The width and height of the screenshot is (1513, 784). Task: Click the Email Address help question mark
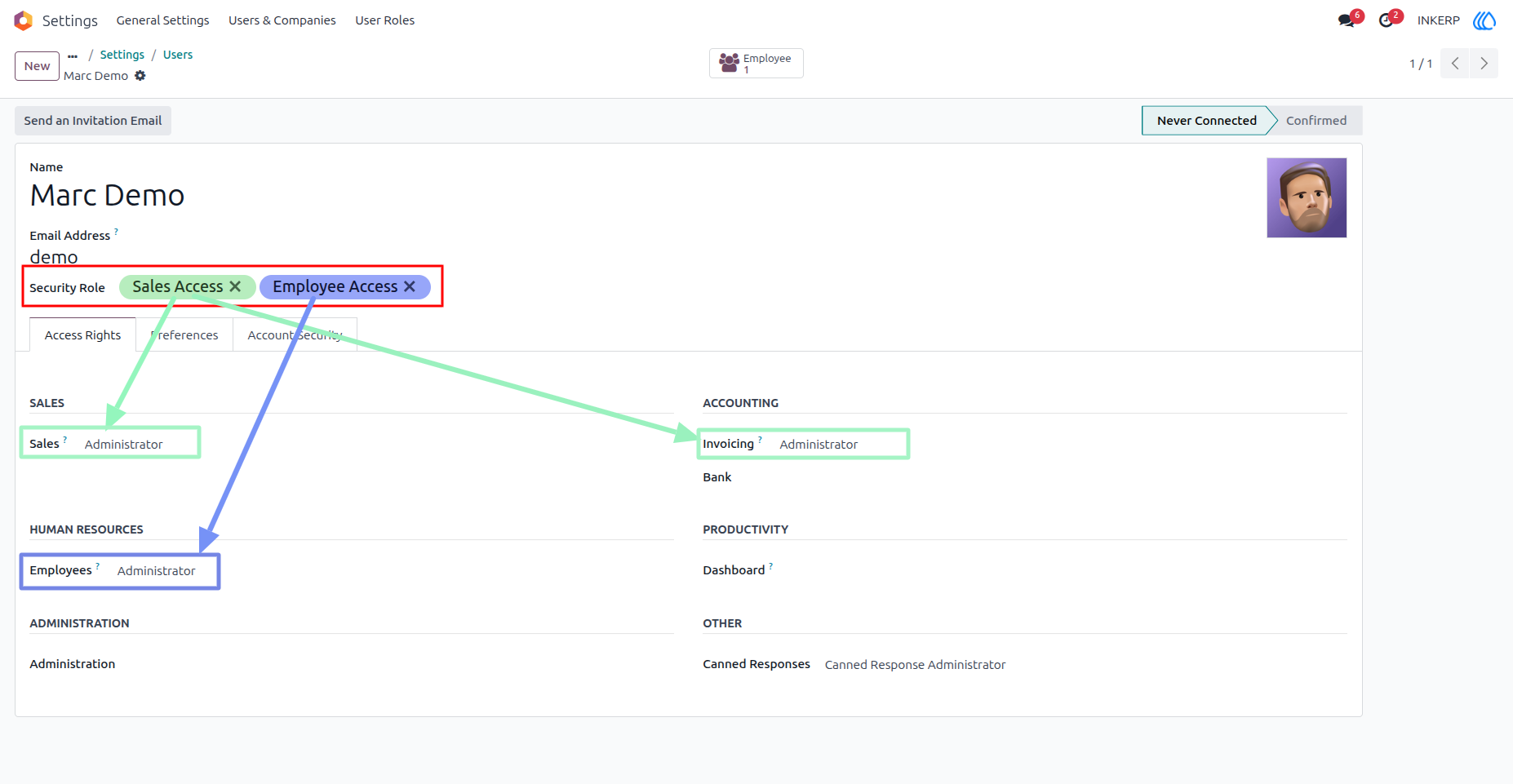[x=116, y=231]
